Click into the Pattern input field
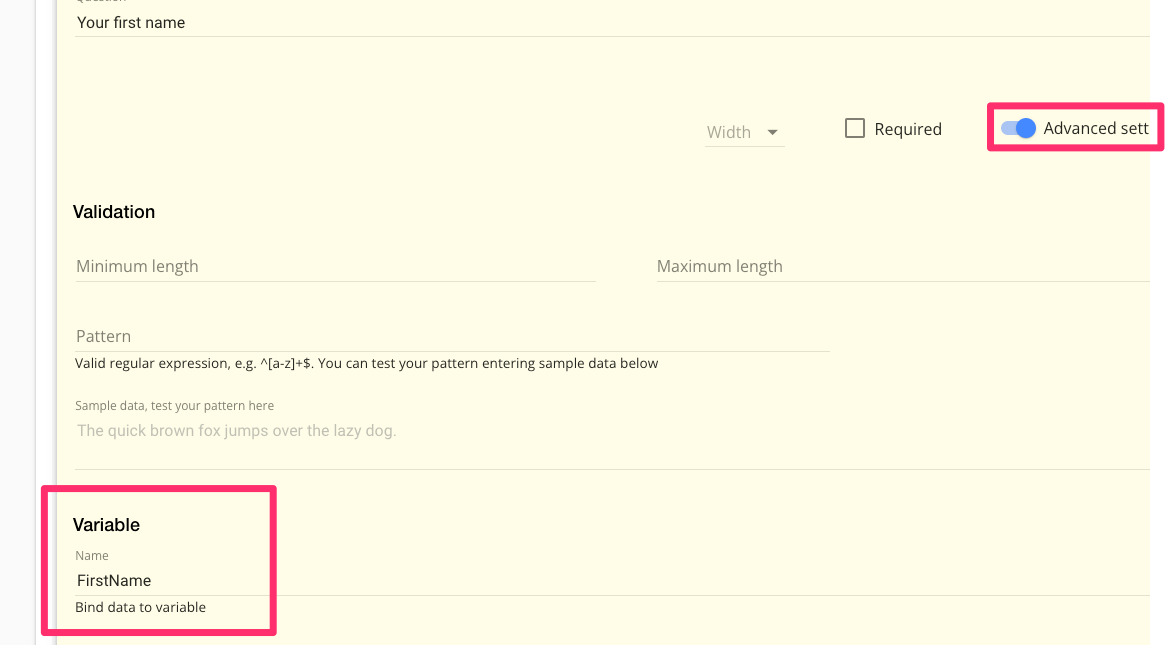Screen dimensions: 1165x645 click(x=452, y=336)
